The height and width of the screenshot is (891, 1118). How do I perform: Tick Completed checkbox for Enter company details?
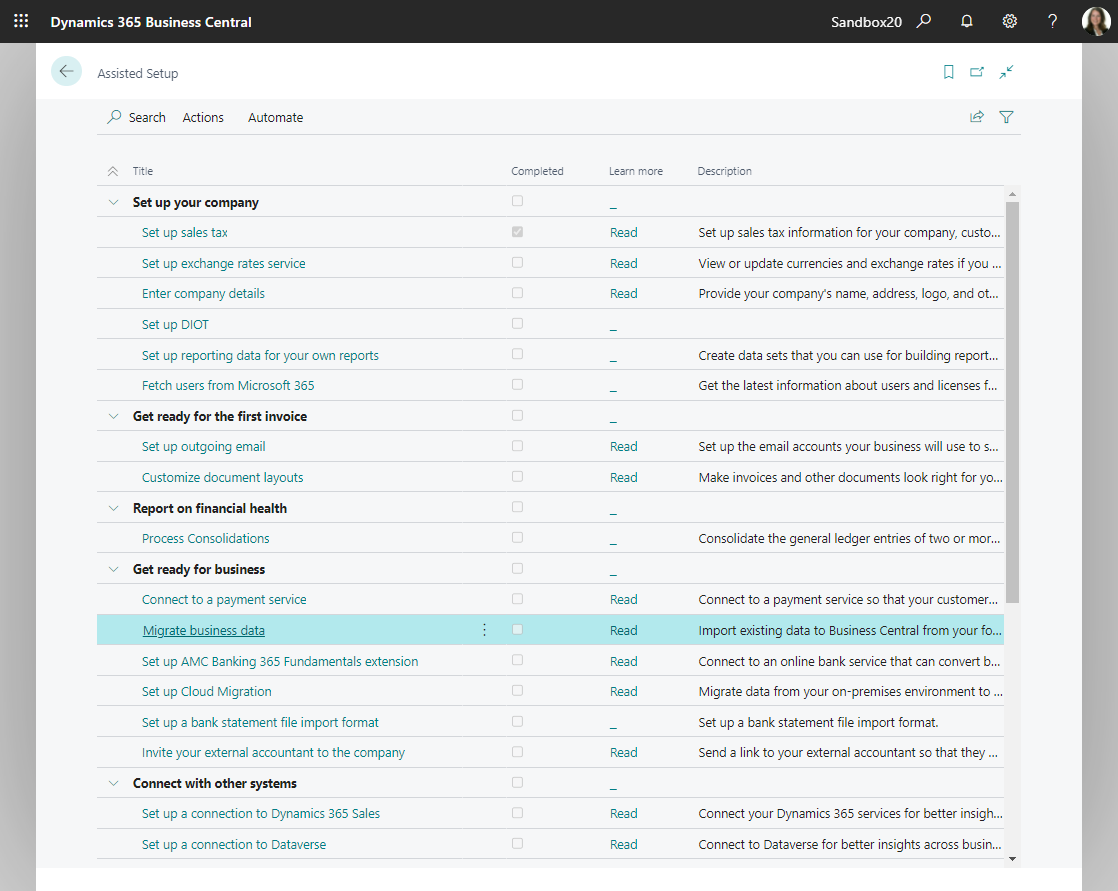517,293
